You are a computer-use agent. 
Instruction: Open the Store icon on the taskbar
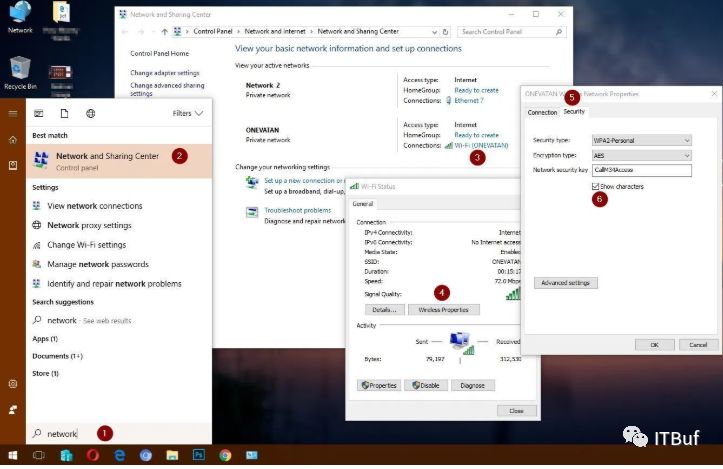coord(66,456)
